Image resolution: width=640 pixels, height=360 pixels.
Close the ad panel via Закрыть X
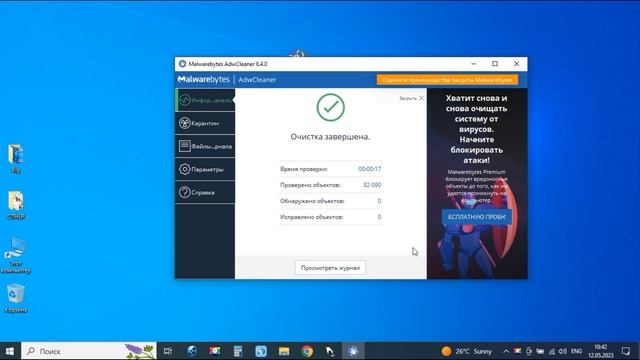412,98
